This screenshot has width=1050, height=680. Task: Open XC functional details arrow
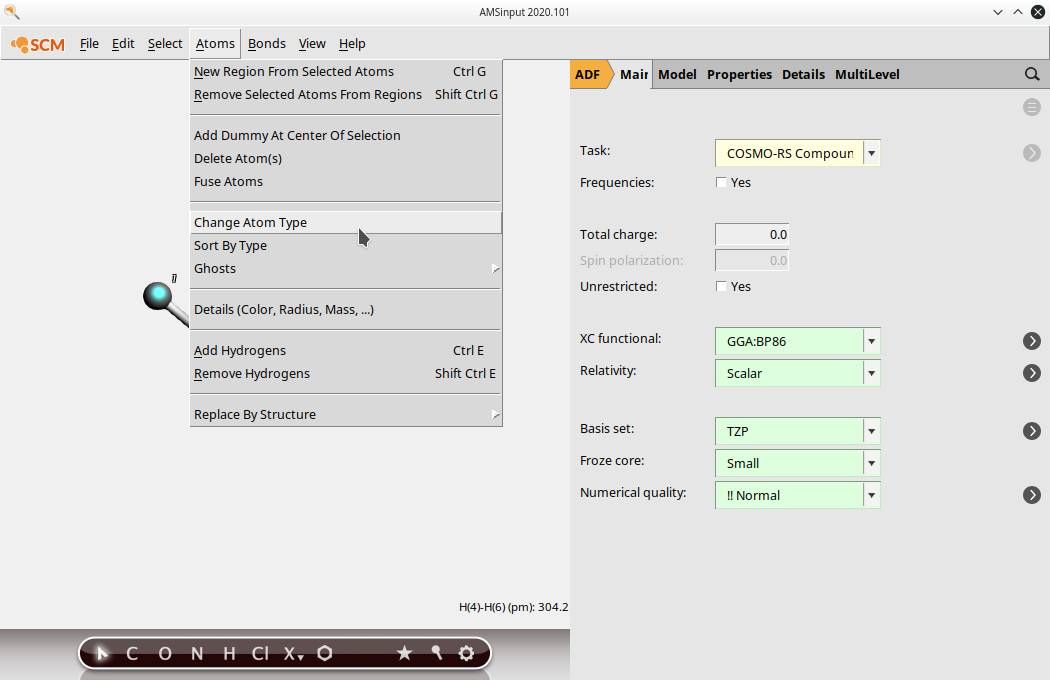tap(1032, 341)
